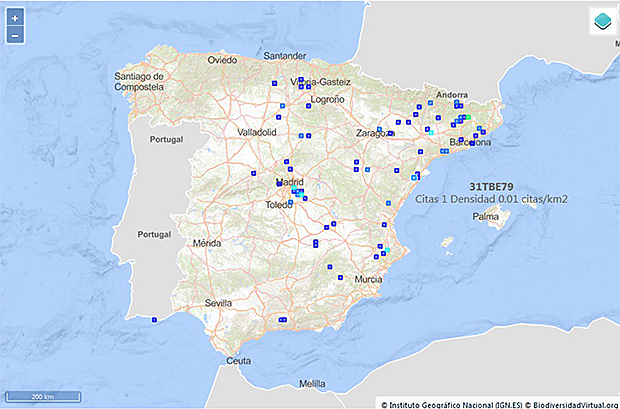Viewport: 620px width, 409px height.
Task: Click the blue marker next to Zaragoza
Action: pos(391,133)
